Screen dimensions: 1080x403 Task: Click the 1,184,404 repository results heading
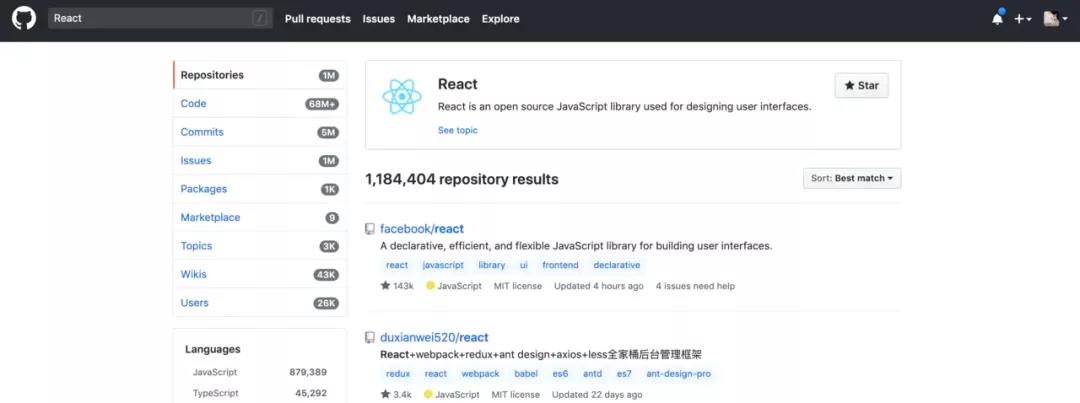461,180
